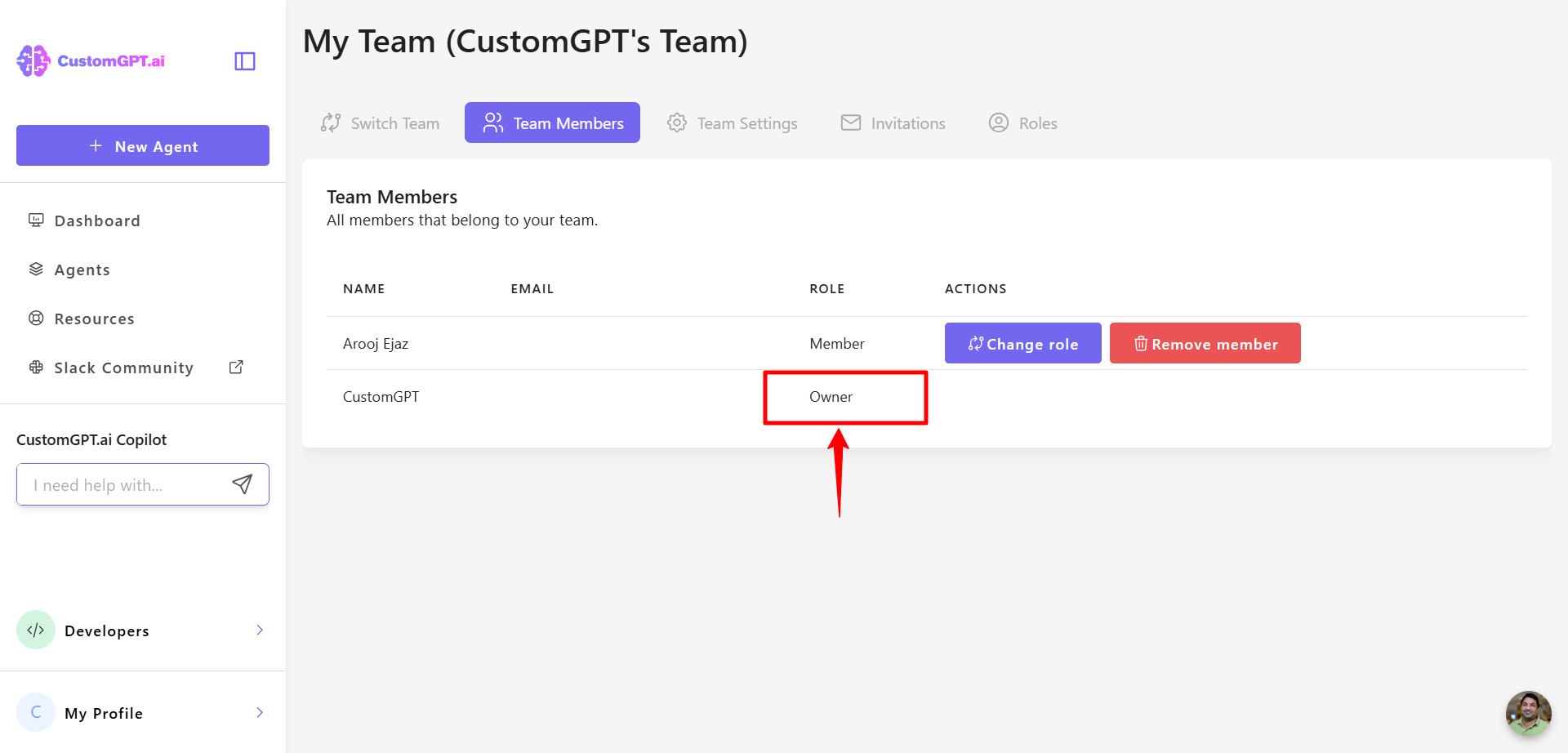Click the ACTIONS column header
This screenshot has width=1568, height=753.
(x=976, y=289)
